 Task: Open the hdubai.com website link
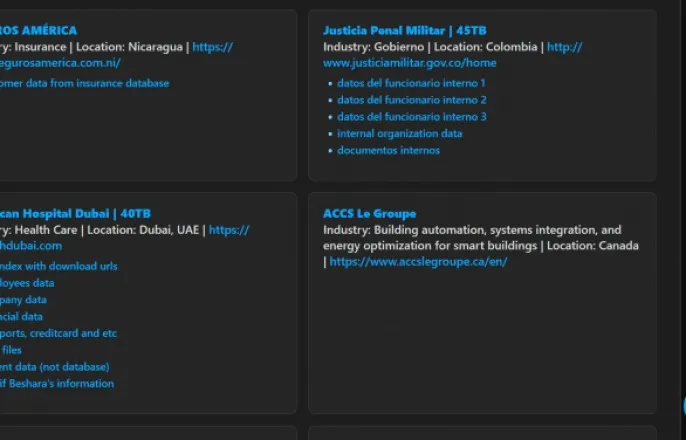pos(31,246)
